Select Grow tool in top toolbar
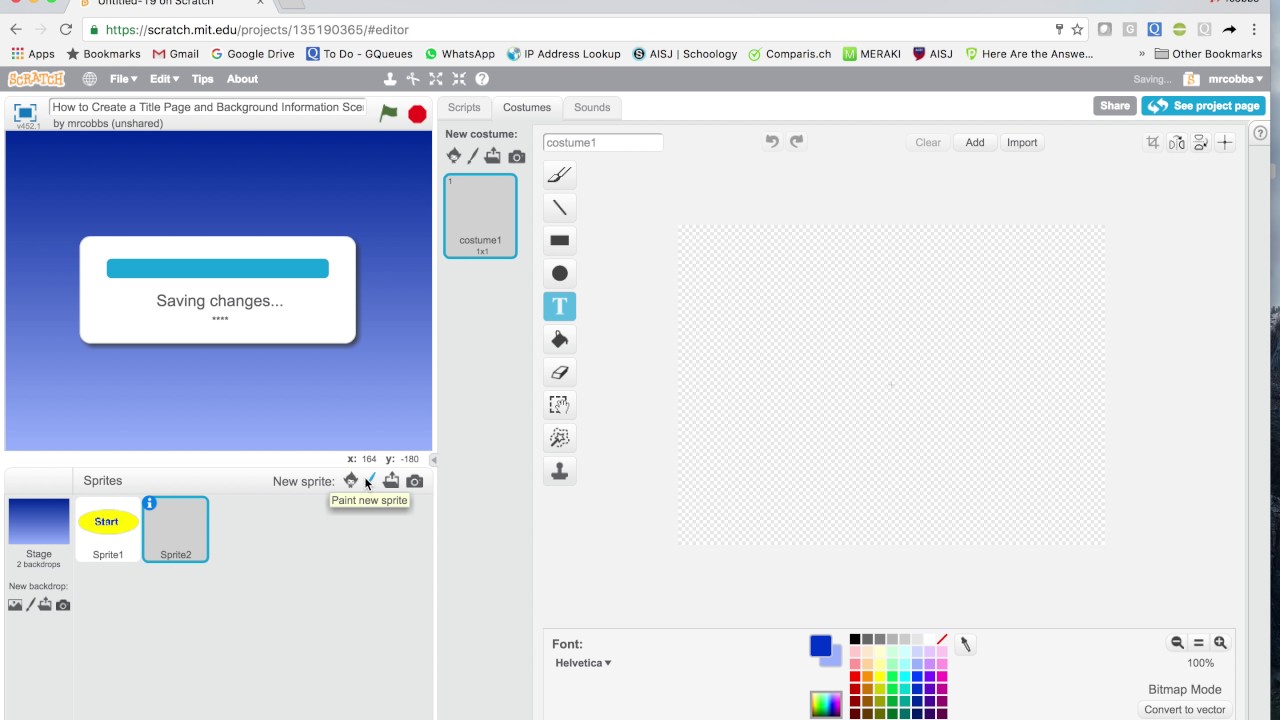The height and width of the screenshot is (720, 1280). point(436,79)
